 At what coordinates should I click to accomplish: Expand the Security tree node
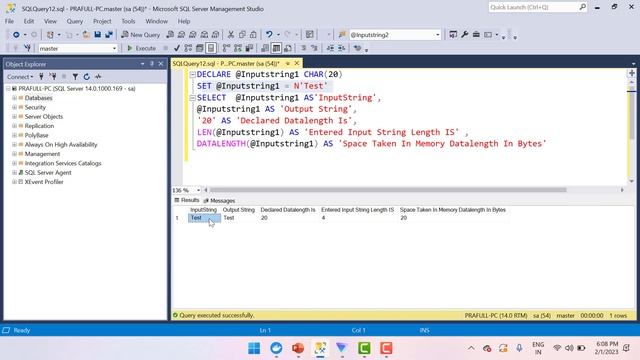click(x=14, y=107)
